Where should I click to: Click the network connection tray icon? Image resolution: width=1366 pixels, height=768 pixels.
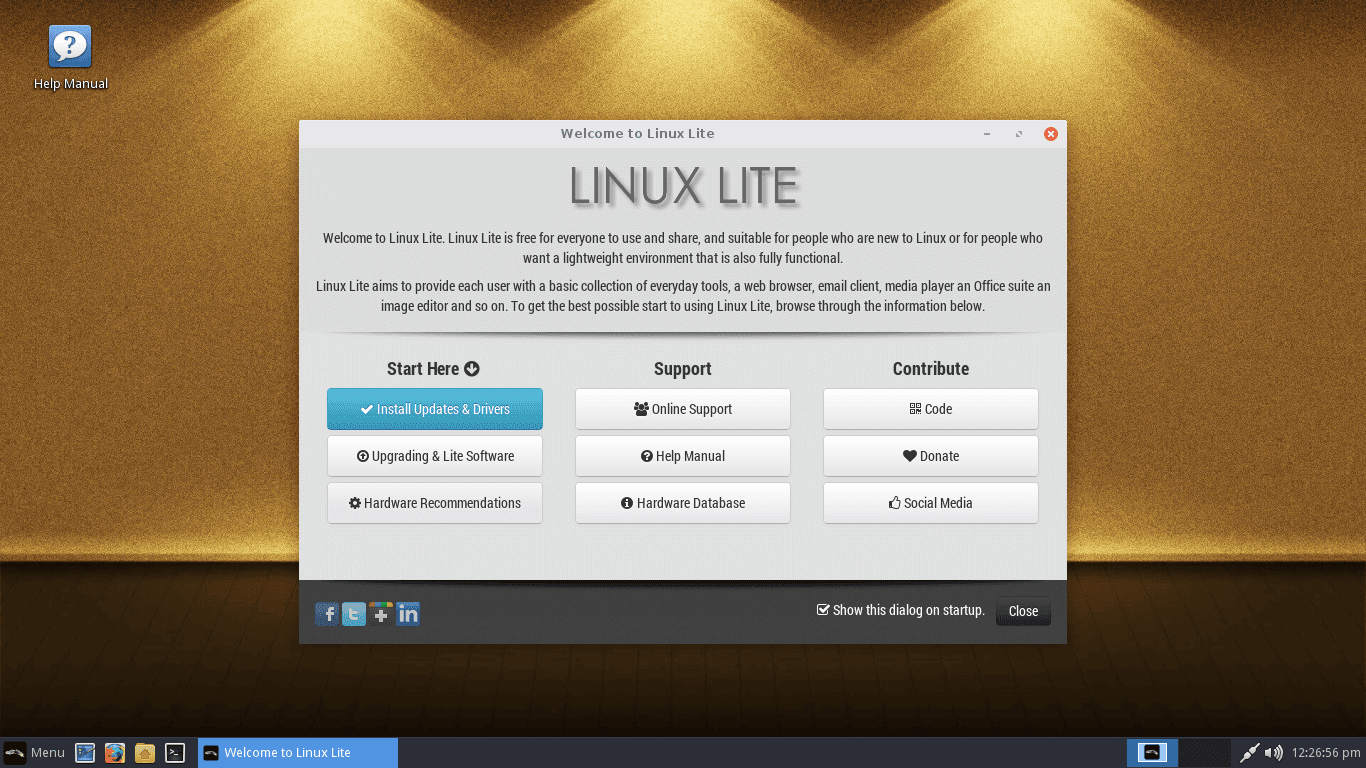(1249, 753)
